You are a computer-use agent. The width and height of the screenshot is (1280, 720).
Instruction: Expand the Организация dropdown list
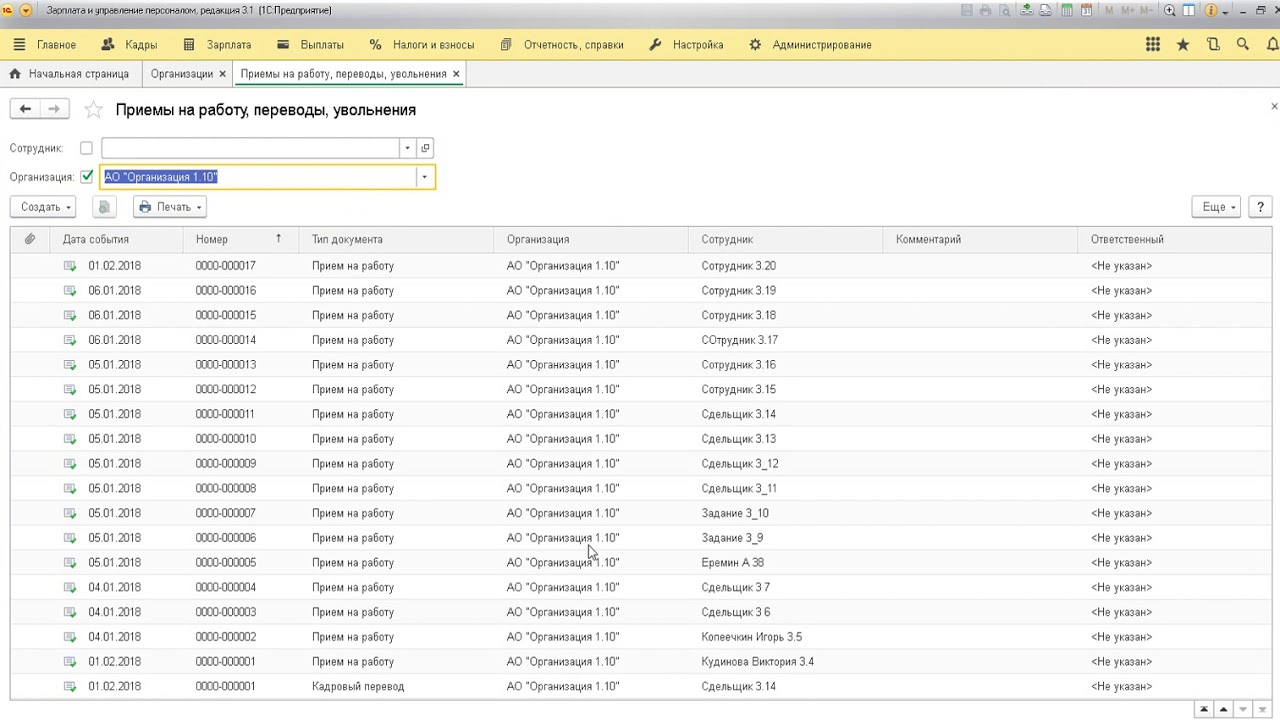424,177
